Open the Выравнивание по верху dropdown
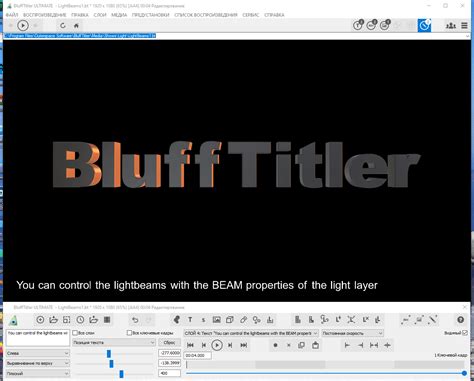Viewport: 474px width, 381px height. [38, 363]
